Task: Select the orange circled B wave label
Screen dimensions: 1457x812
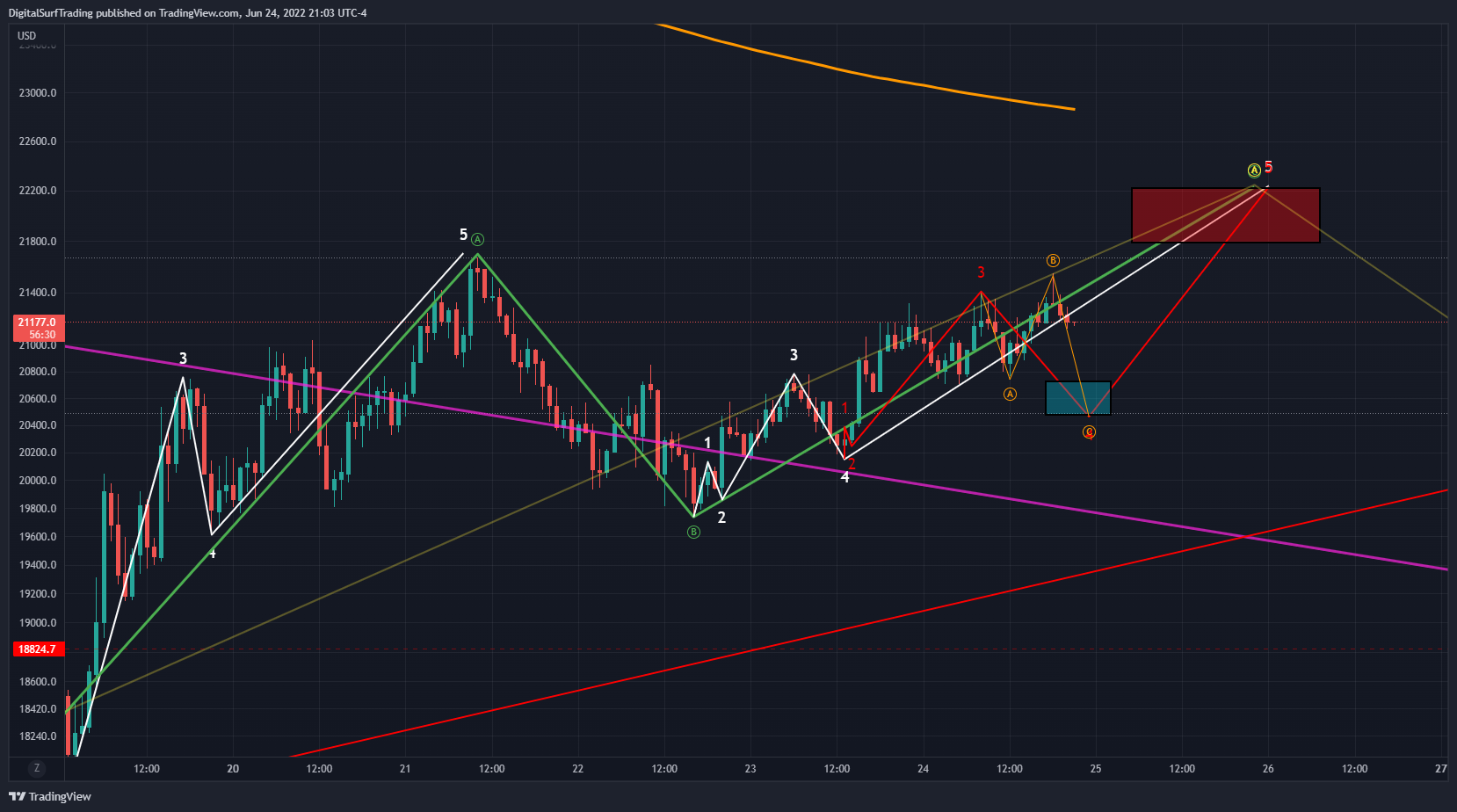Action: (1053, 260)
